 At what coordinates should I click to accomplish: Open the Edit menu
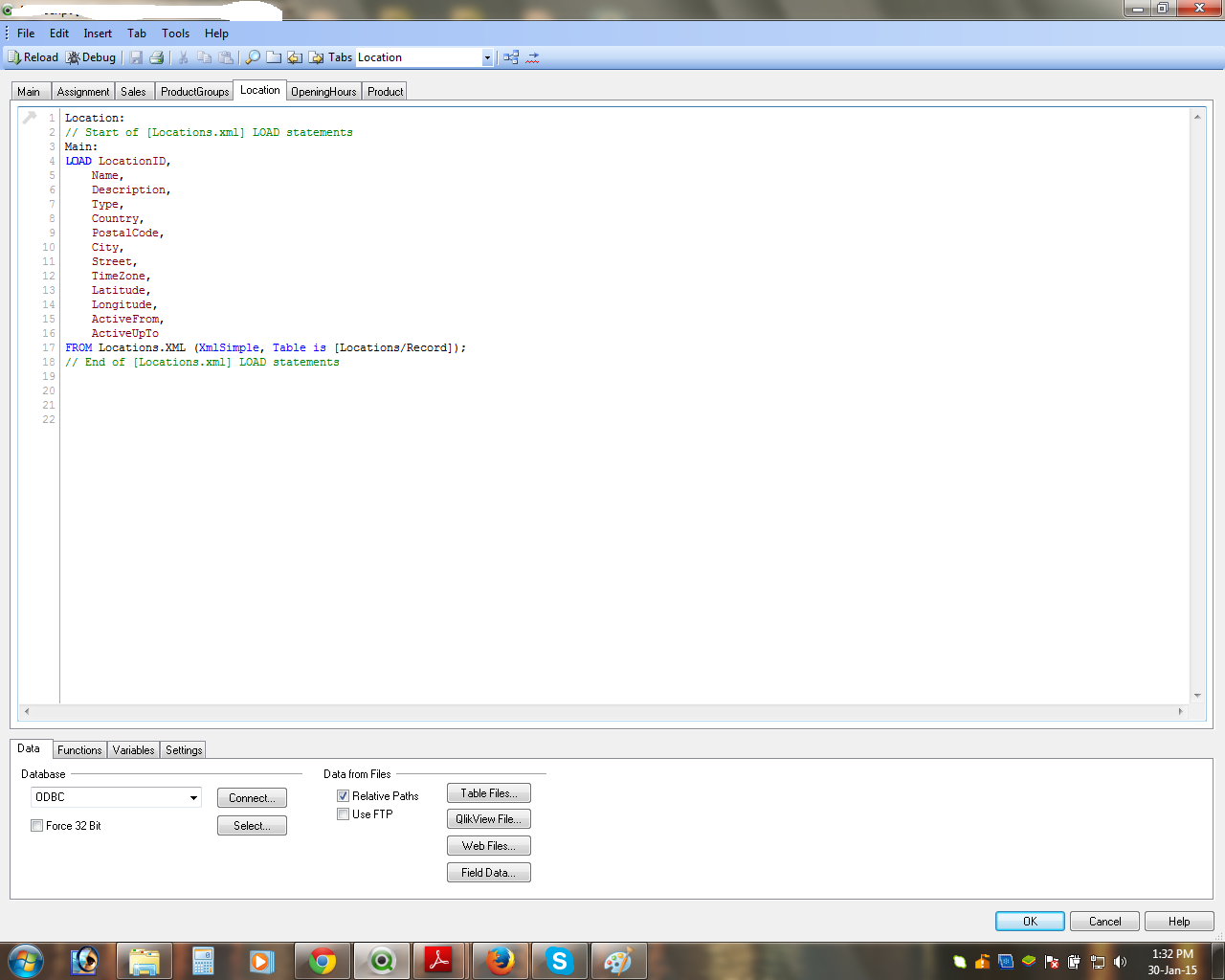[59, 33]
